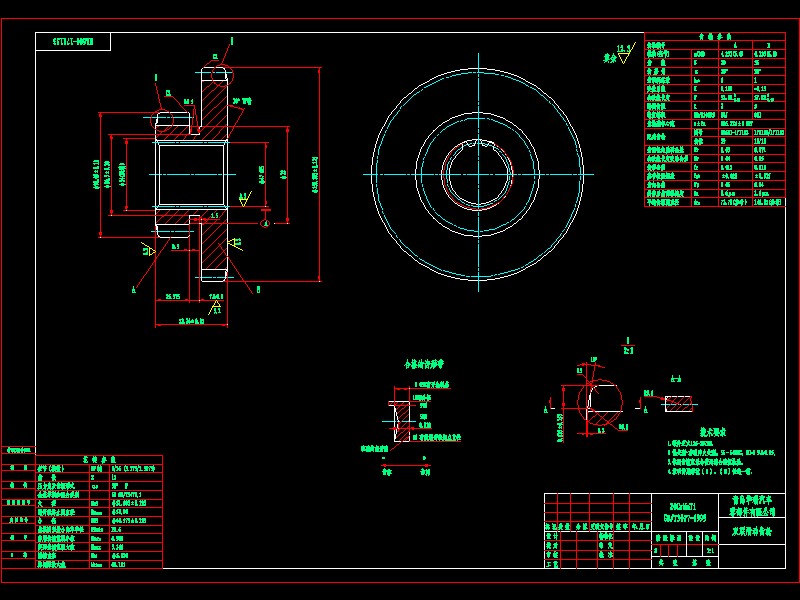Viewport: 800px width, 600px height.
Task: Click the 20CrMnTi material cell in title block
Action: tap(685, 512)
